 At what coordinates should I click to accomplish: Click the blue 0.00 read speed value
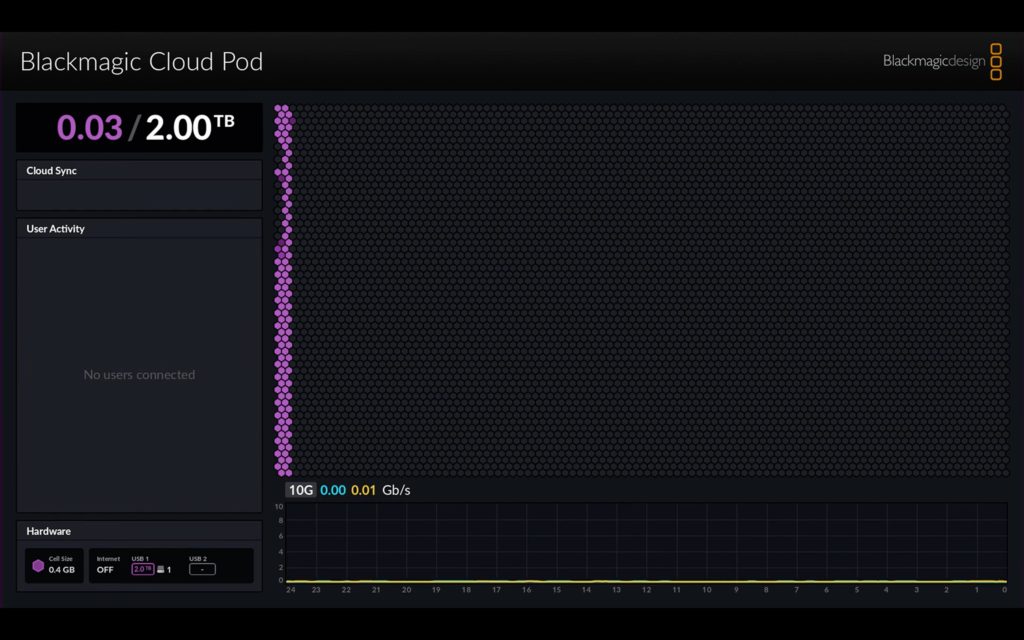point(333,490)
